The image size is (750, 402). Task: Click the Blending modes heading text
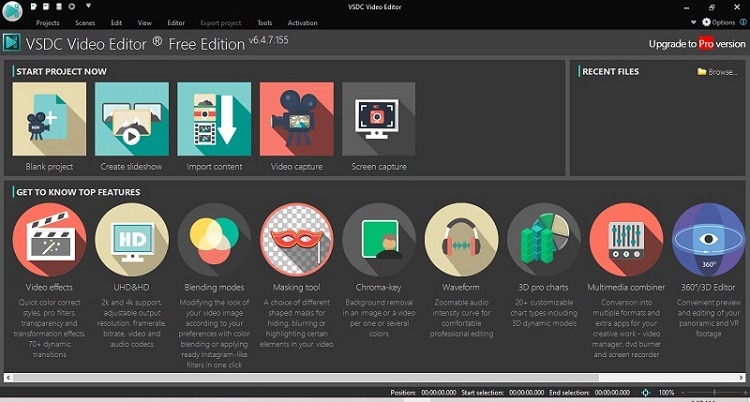(x=214, y=288)
